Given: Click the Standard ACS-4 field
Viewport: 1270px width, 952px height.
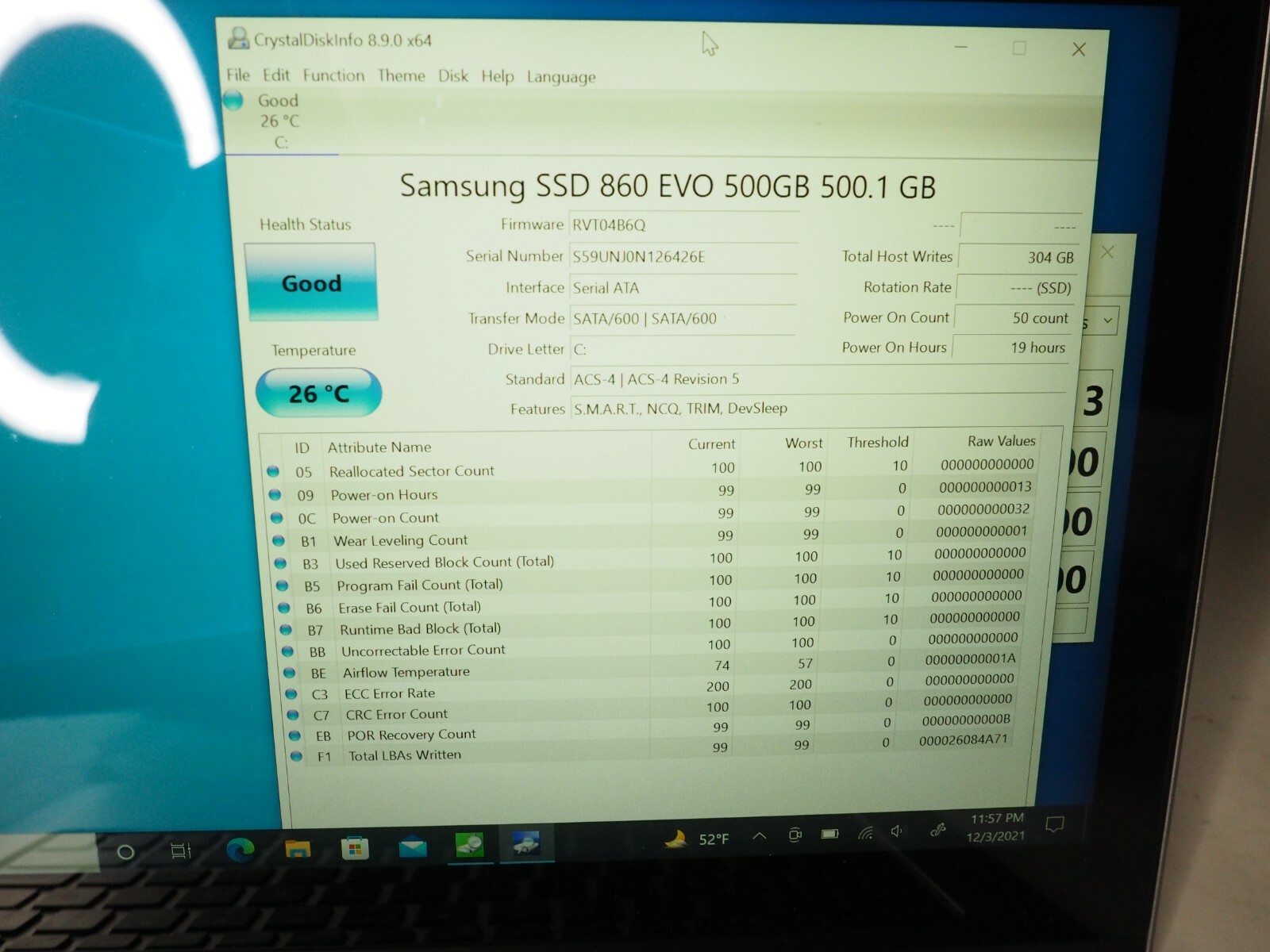Looking at the screenshot, I should point(818,379).
